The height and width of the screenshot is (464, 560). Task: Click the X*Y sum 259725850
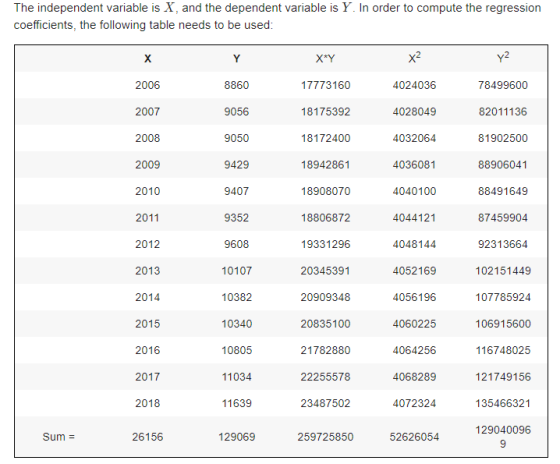tap(325, 437)
